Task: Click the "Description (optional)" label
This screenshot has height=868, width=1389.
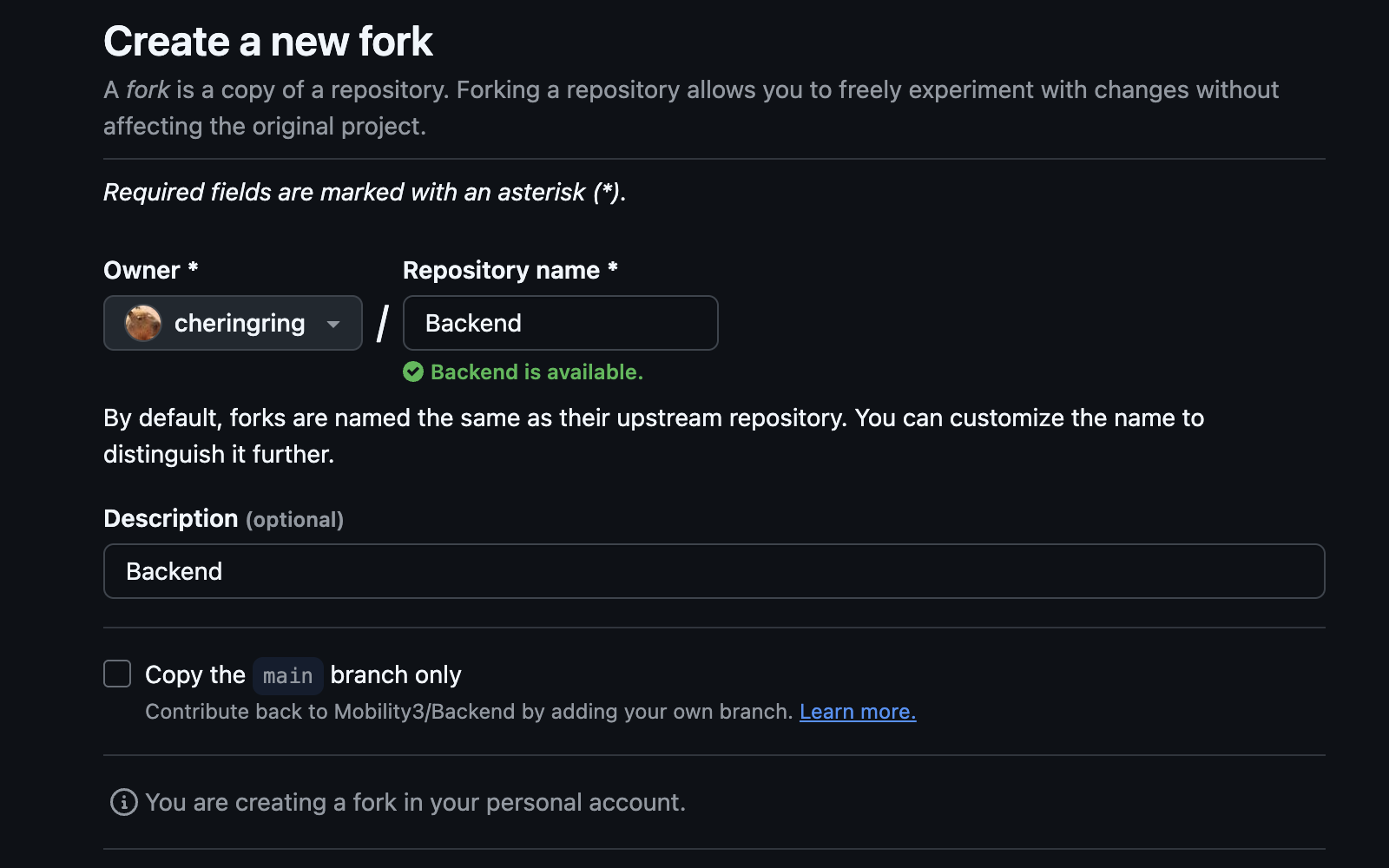Action: (x=223, y=519)
